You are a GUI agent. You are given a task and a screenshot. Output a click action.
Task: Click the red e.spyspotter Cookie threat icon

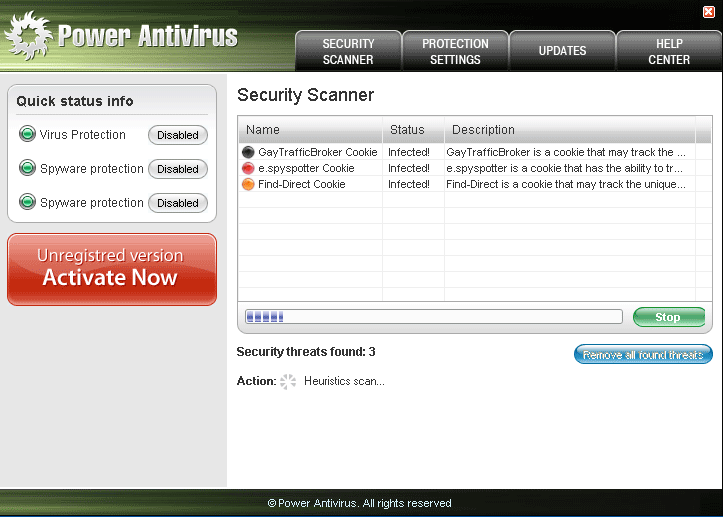coord(248,168)
